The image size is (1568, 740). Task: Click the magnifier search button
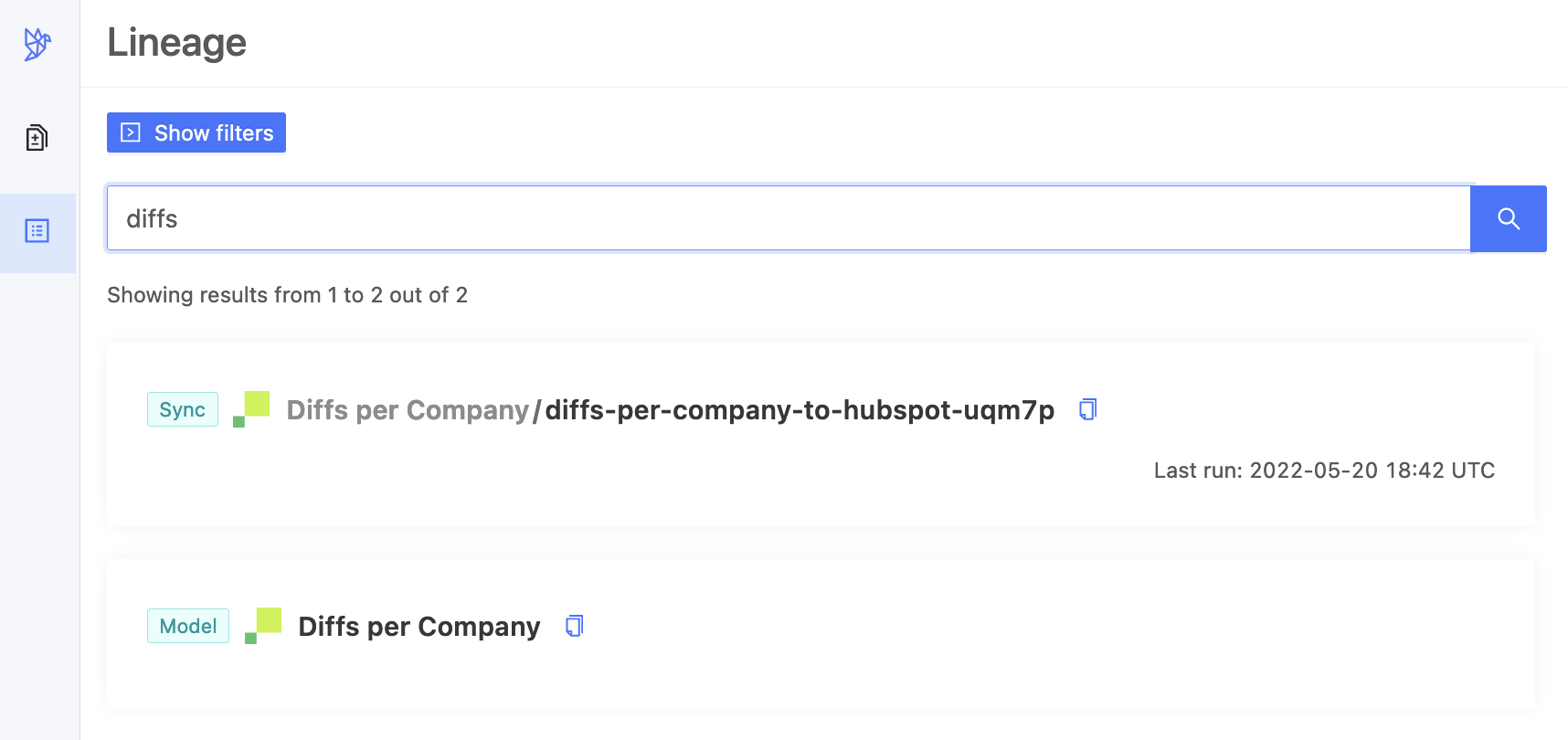[x=1508, y=218]
